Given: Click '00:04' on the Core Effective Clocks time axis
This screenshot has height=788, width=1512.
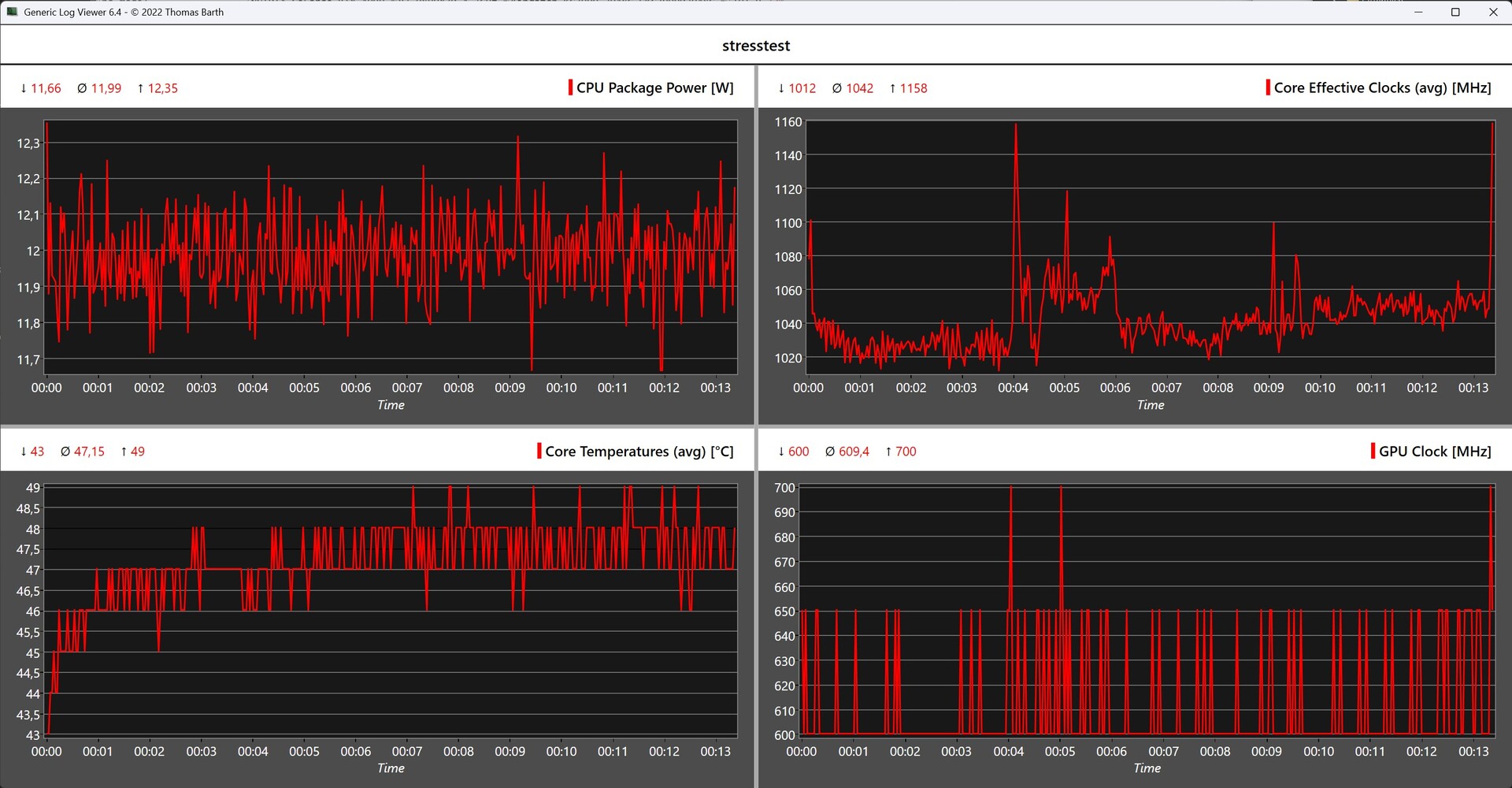Looking at the screenshot, I should [x=1013, y=388].
